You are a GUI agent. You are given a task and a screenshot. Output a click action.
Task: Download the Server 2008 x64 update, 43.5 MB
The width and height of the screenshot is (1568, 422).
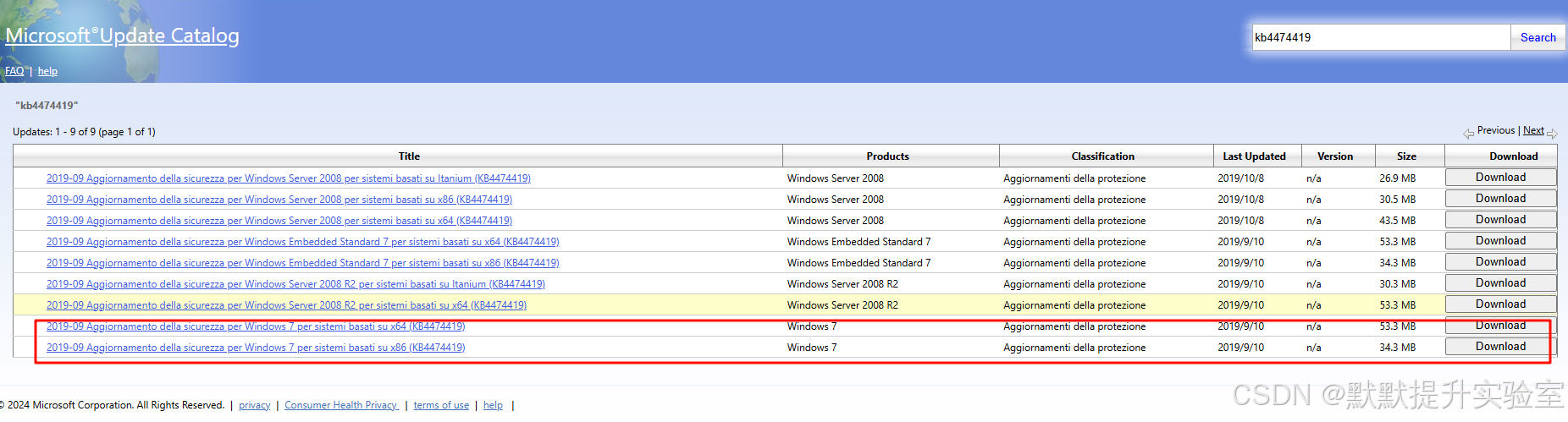(x=1500, y=220)
